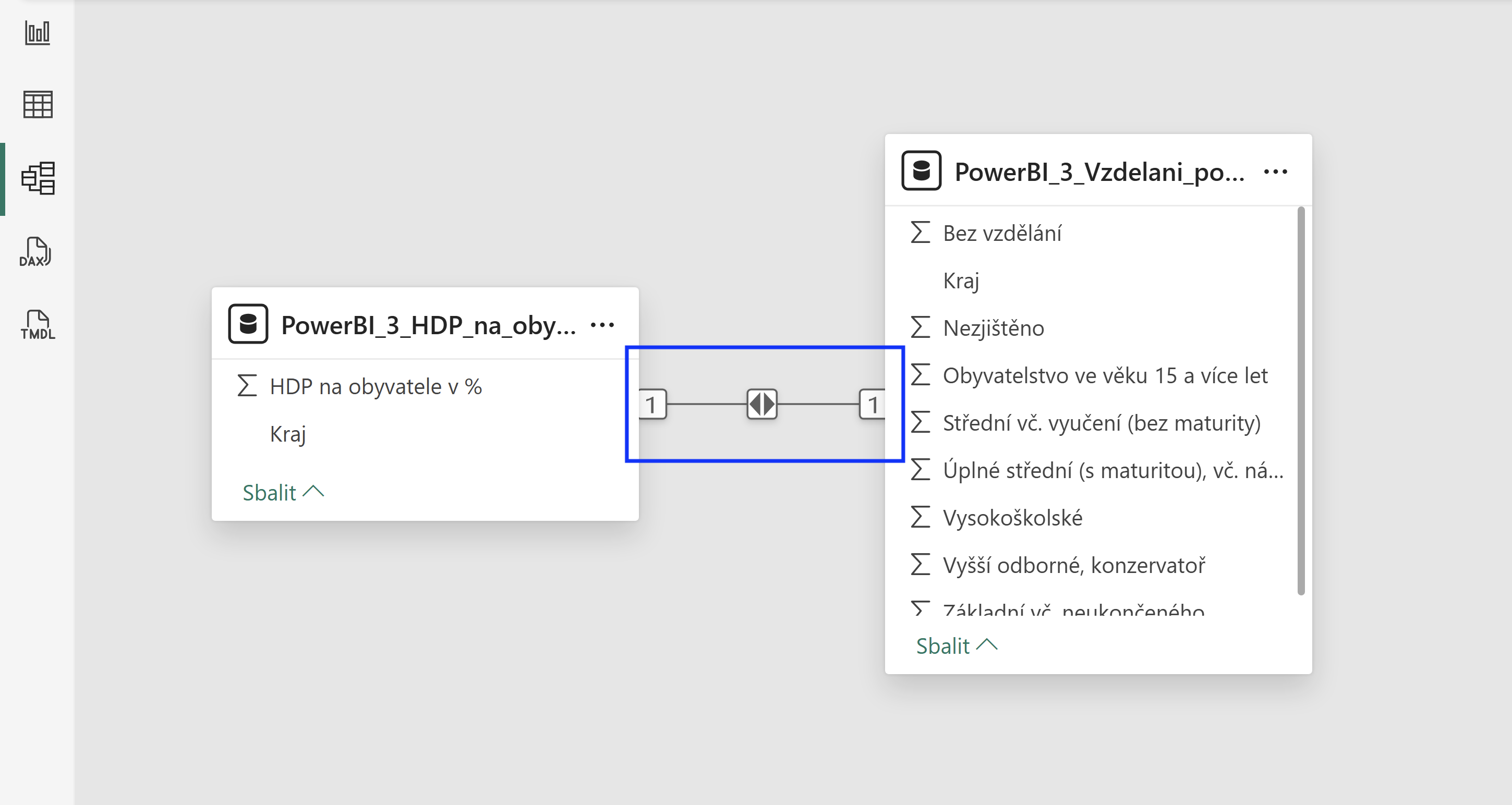Click the Vzdelani table field list scrollbar

pyautogui.click(x=1301, y=401)
